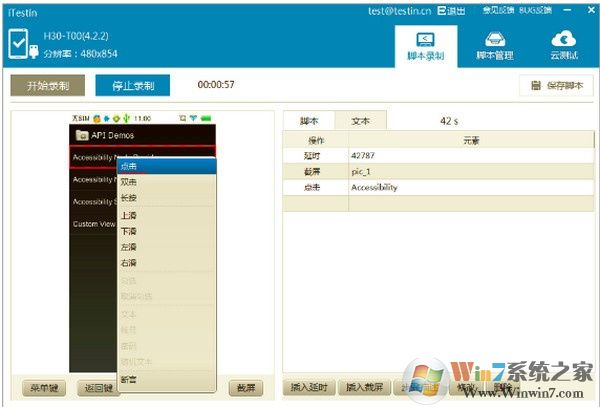
Task: Click the 操作 column header
Action: pyautogui.click(x=316, y=140)
